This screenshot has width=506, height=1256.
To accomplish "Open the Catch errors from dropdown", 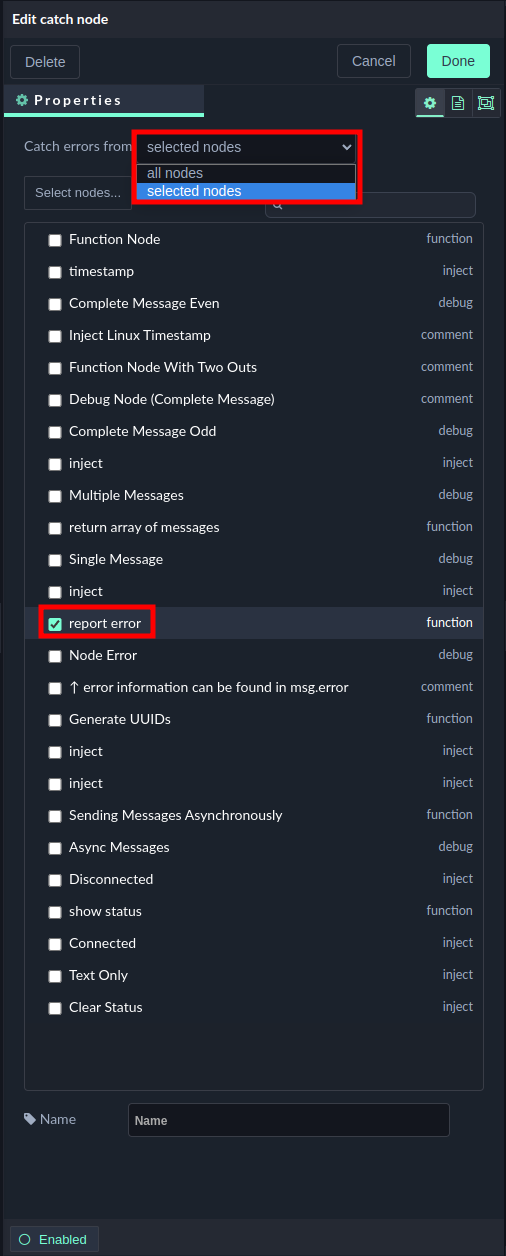I will click(x=247, y=147).
